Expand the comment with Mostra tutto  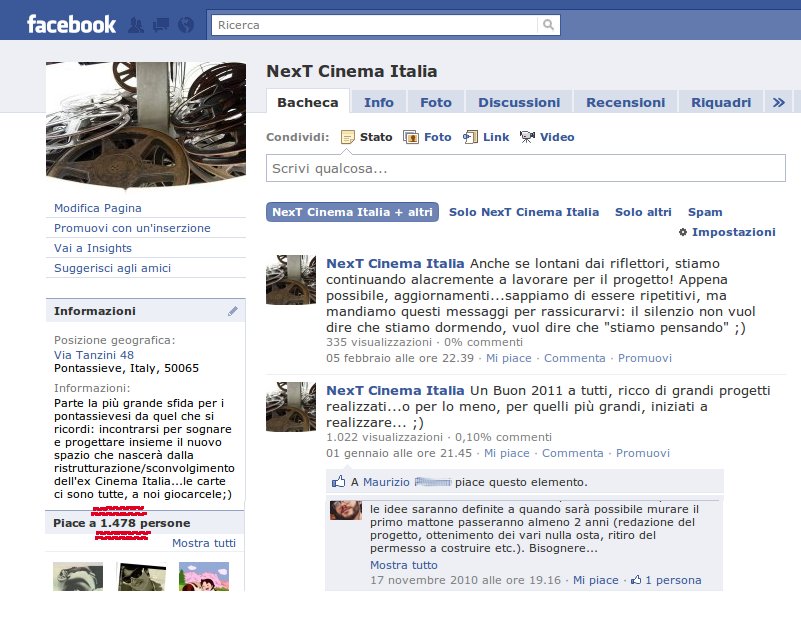tap(404, 565)
